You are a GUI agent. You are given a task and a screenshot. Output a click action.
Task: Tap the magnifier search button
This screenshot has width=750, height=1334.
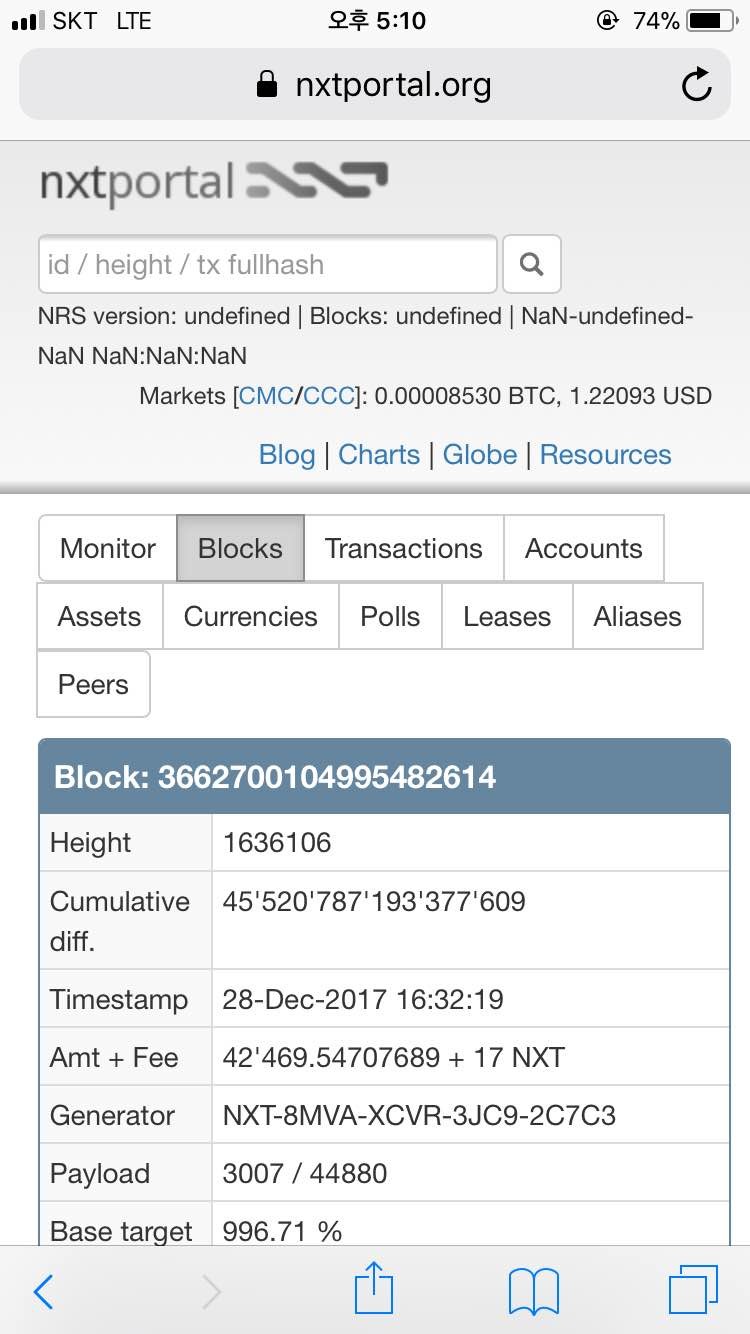531,264
